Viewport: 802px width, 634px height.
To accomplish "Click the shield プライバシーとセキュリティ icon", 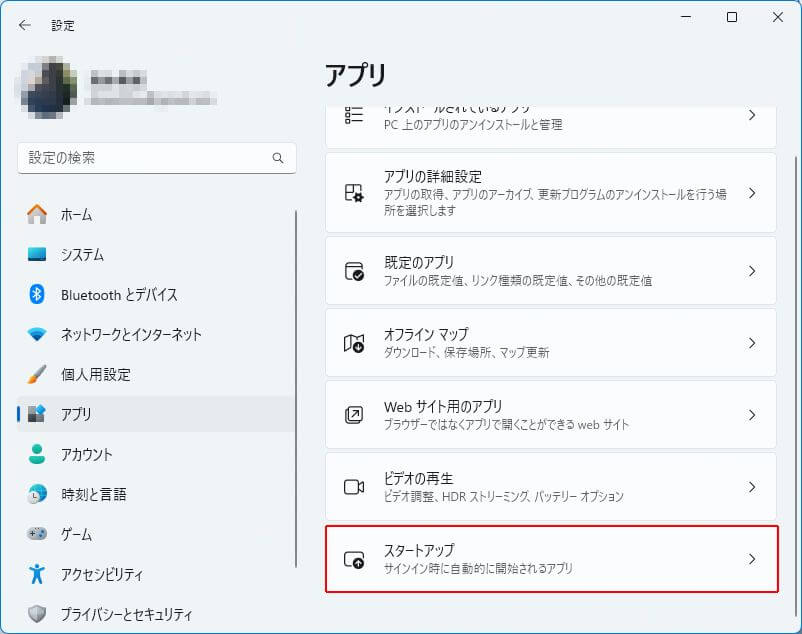I will [x=37, y=614].
